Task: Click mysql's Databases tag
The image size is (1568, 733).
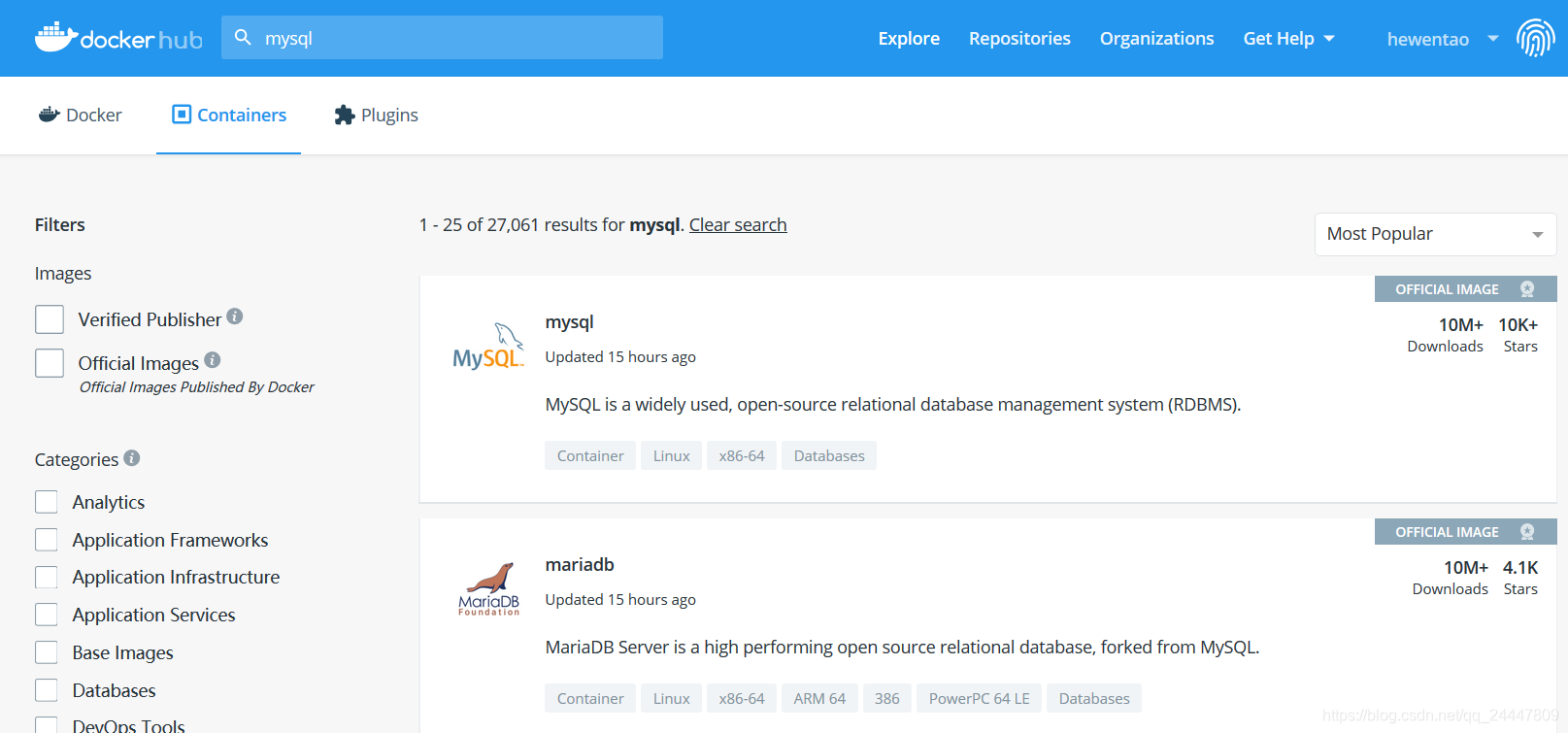Action: click(x=829, y=455)
